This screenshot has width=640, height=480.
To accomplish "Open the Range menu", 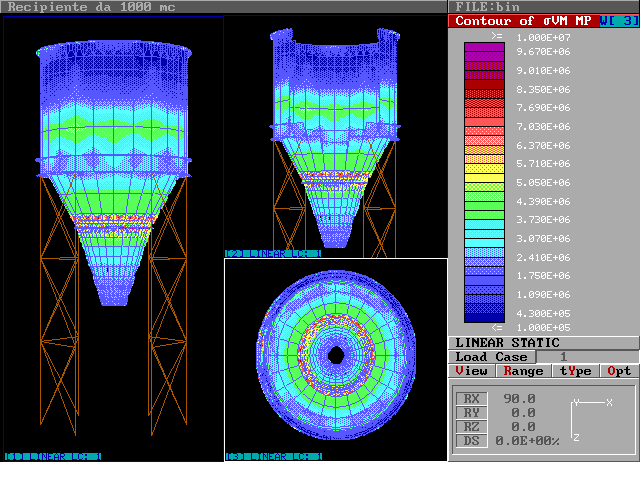I will pyautogui.click(x=523, y=371).
